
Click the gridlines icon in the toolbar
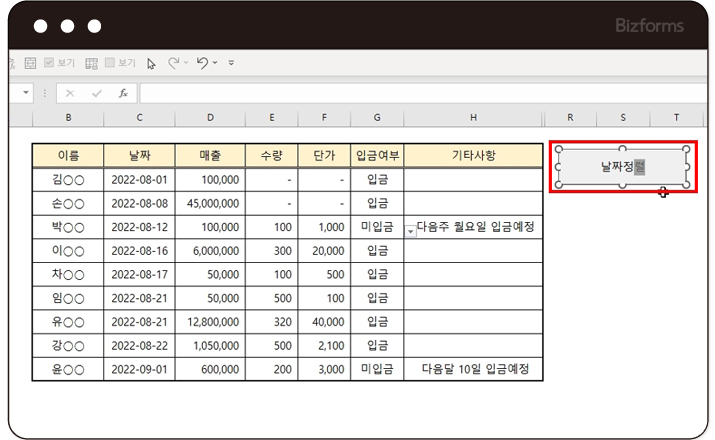[31, 63]
